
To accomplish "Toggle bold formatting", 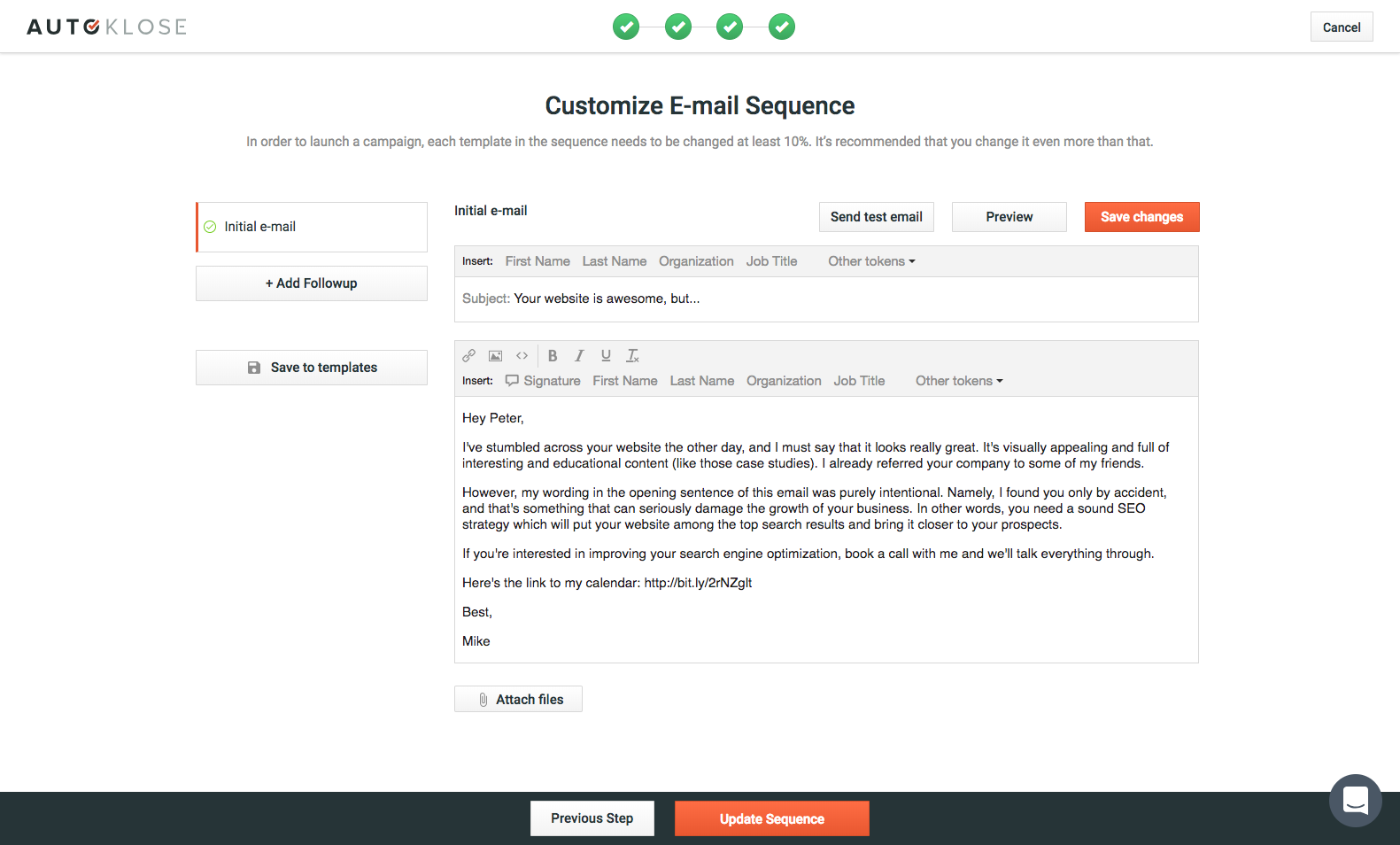I will (x=553, y=355).
